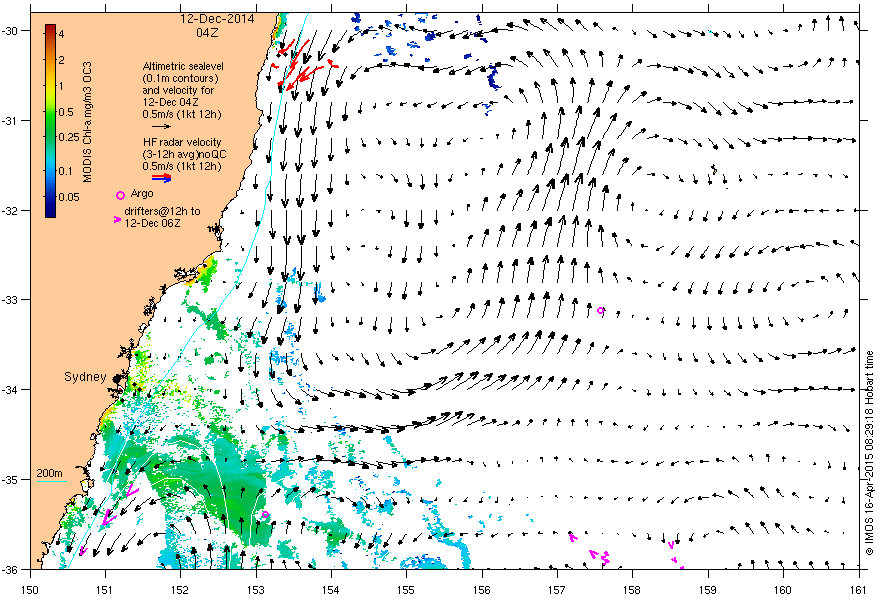Click the magenta drifter legend marker

pos(117,219)
